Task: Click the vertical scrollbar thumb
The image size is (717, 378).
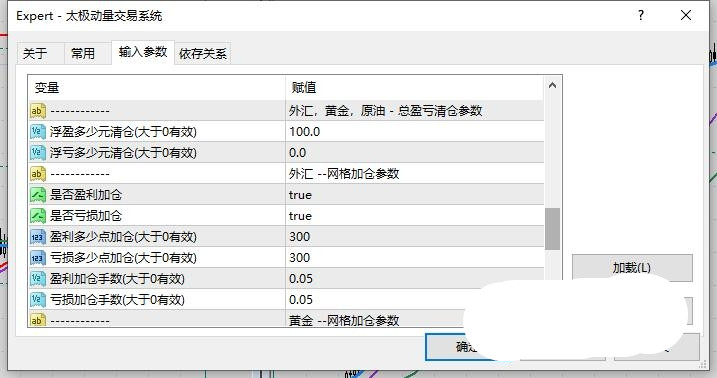Action: [552, 229]
